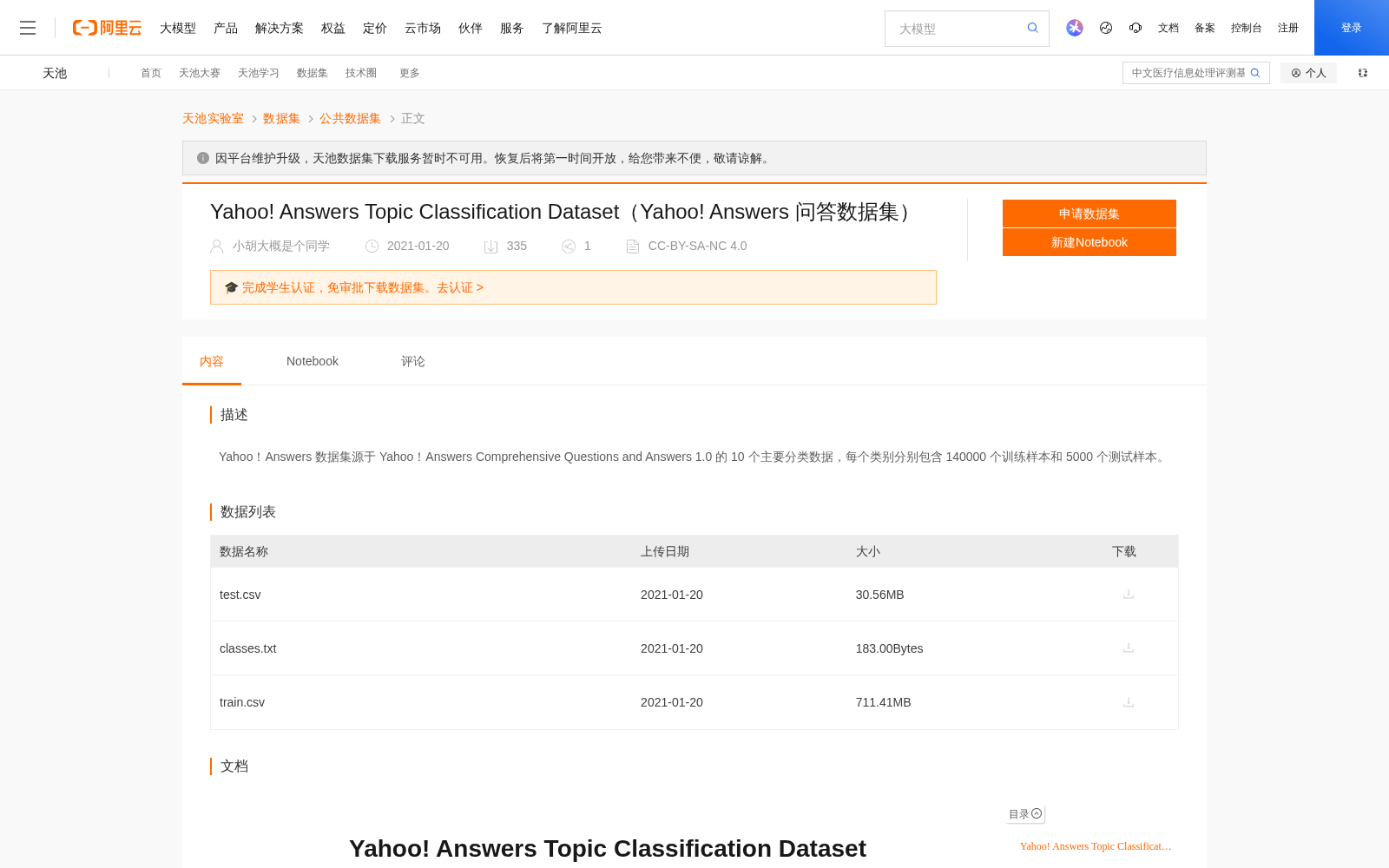The width and height of the screenshot is (1389, 868).
Task: Click the student certification 去认证 banner link
Action: click(x=460, y=287)
